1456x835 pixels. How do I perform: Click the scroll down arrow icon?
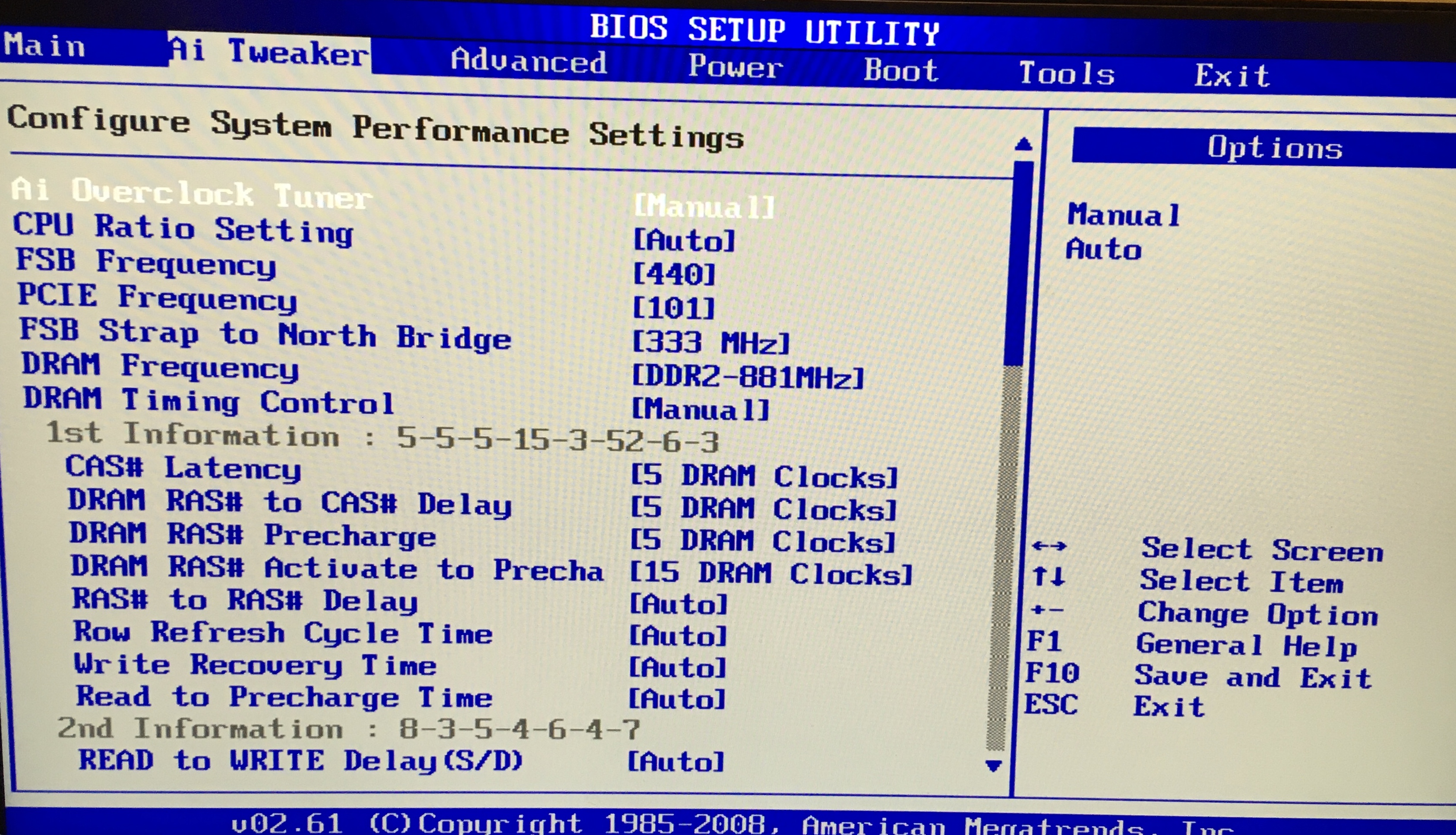coord(993,765)
